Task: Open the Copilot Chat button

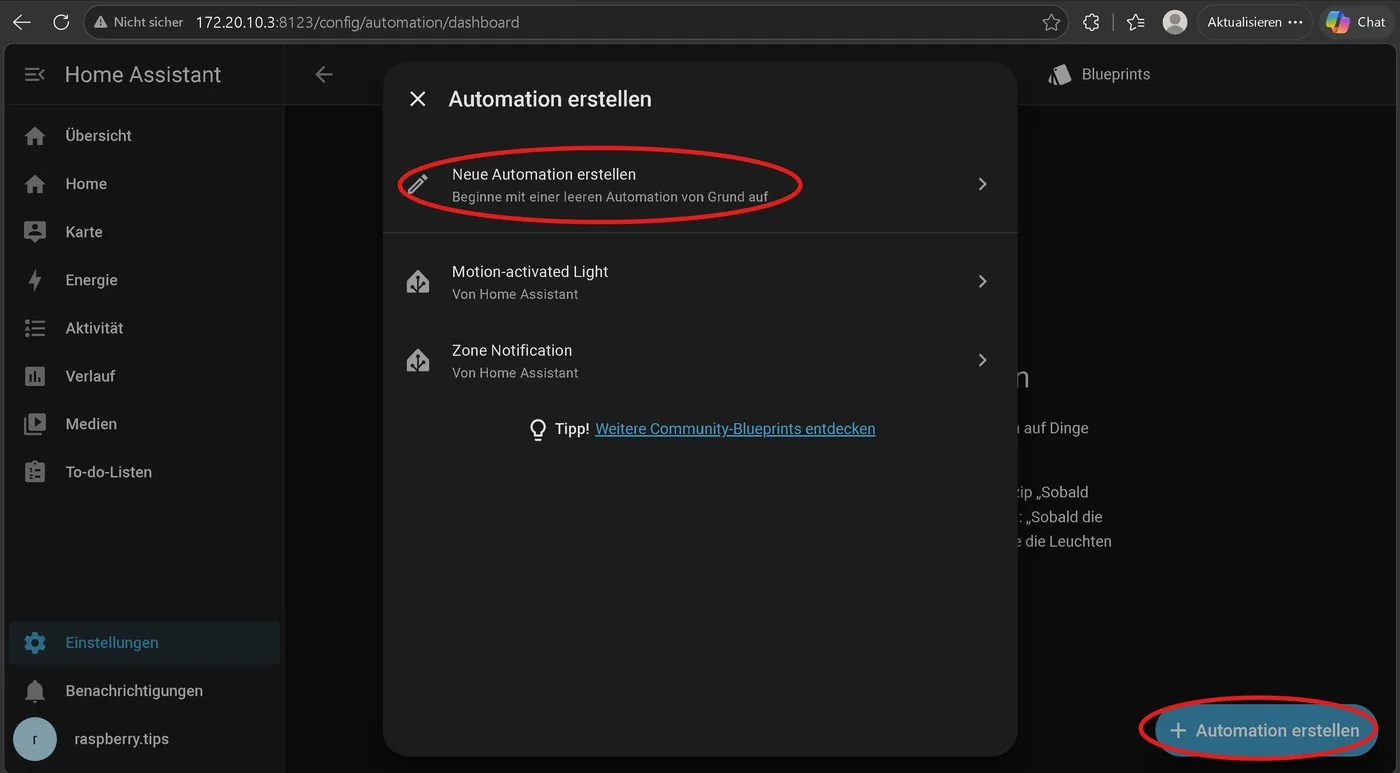Action: pyautogui.click(x=1357, y=22)
